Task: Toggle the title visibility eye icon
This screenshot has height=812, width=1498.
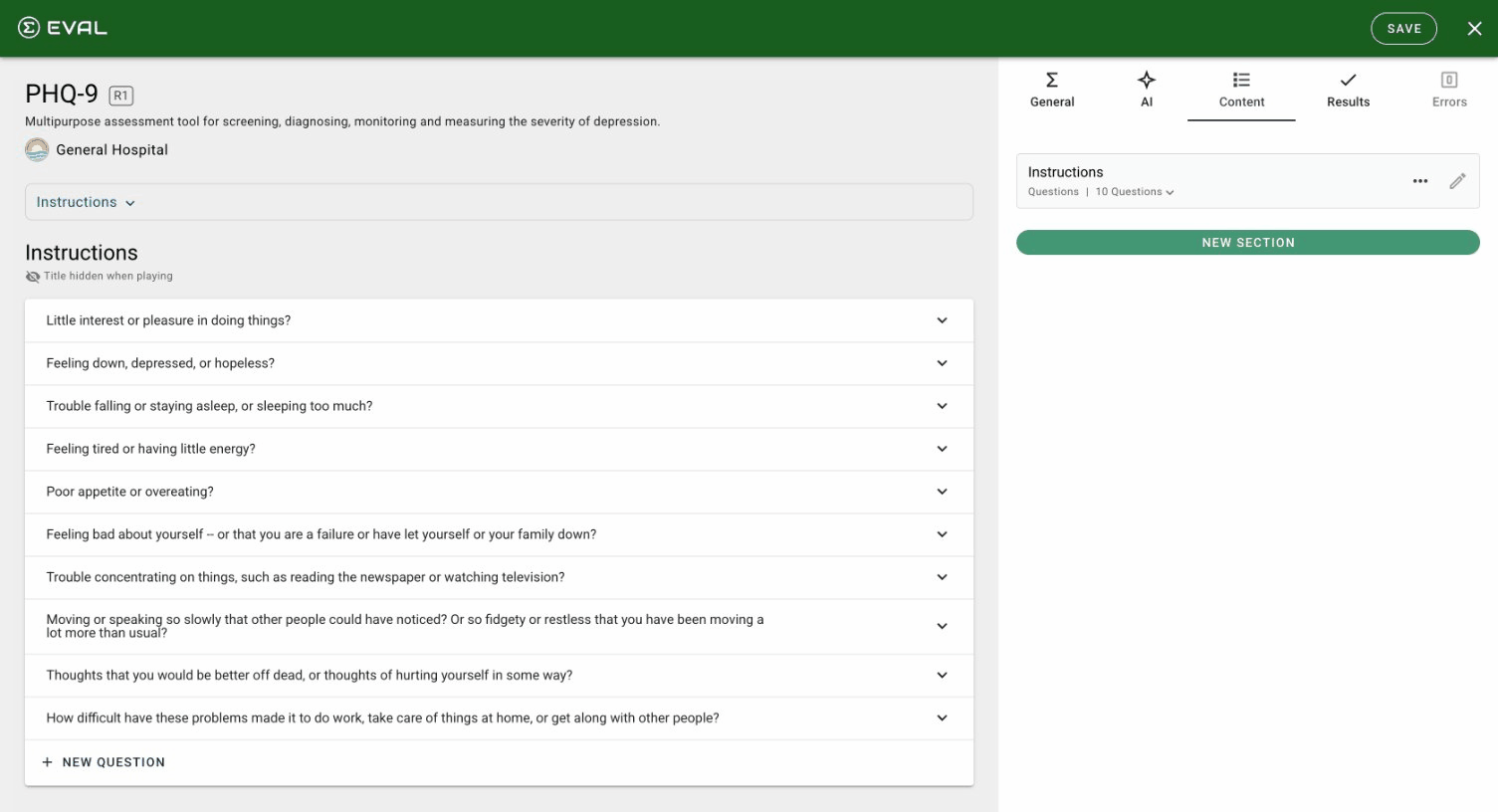Action: pos(31,276)
